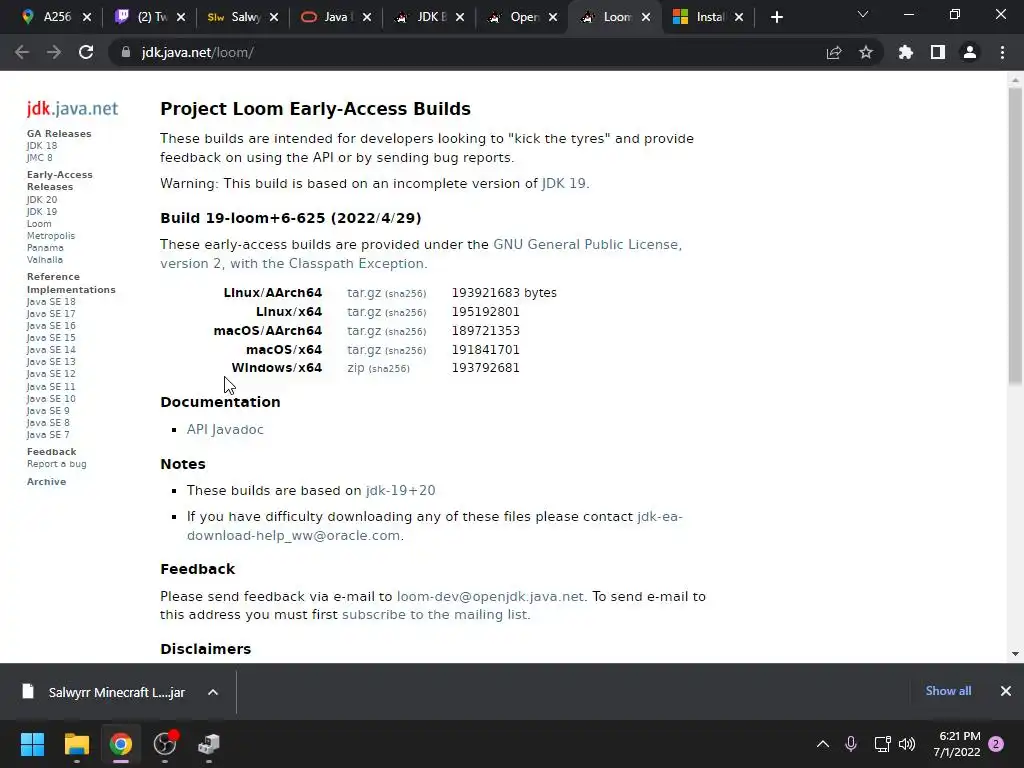Click Chrome icon in taskbar
Image resolution: width=1024 pixels, height=768 pixels.
point(121,744)
